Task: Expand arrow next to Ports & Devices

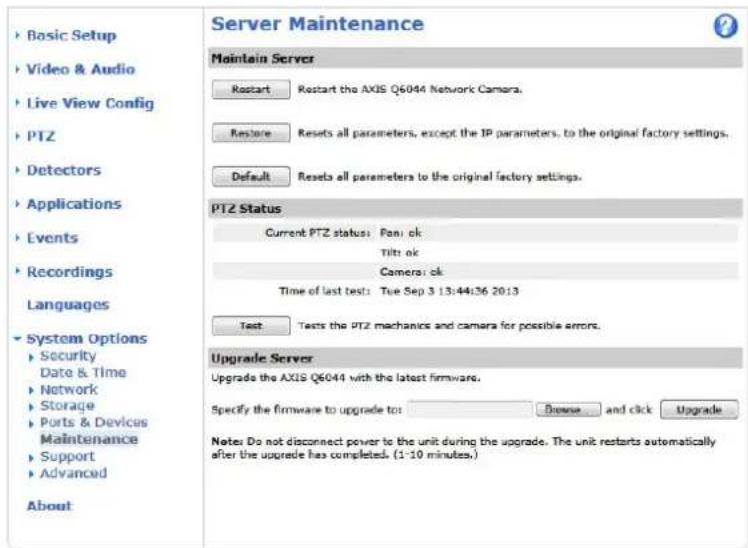Action: point(31,424)
